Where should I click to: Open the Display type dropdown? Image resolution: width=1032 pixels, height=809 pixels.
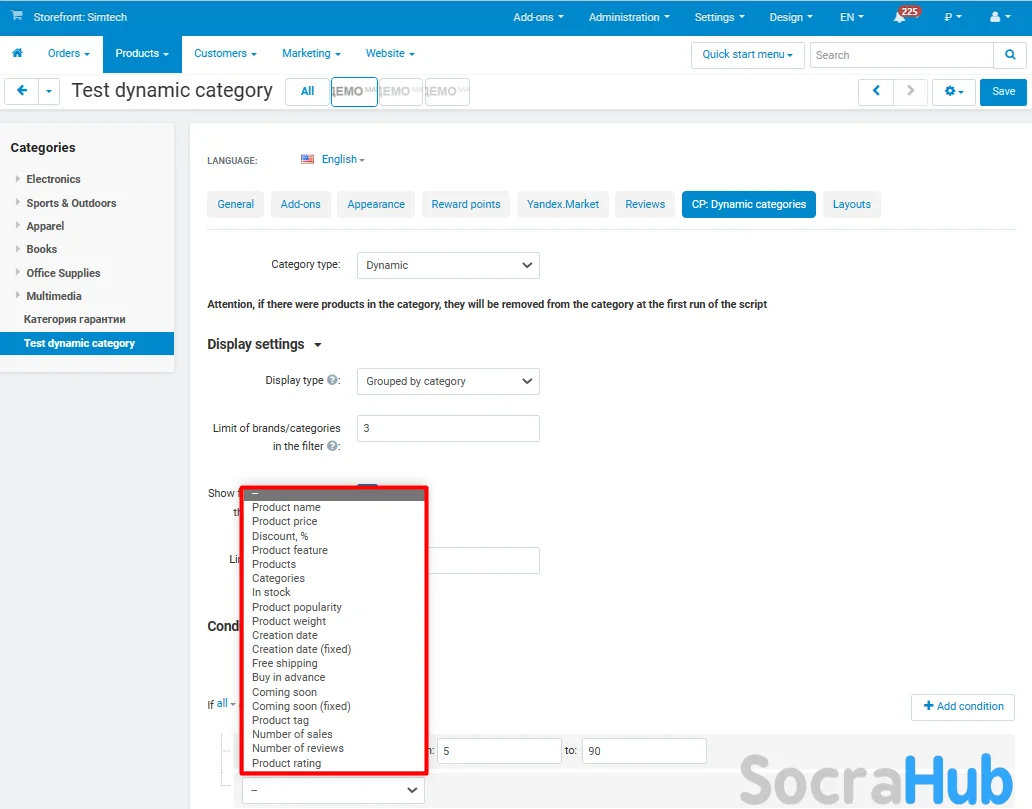coord(448,381)
